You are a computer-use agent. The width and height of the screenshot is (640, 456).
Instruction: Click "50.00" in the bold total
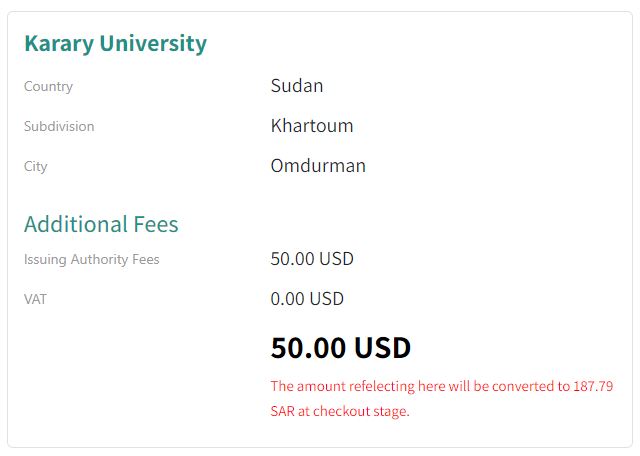click(308, 348)
